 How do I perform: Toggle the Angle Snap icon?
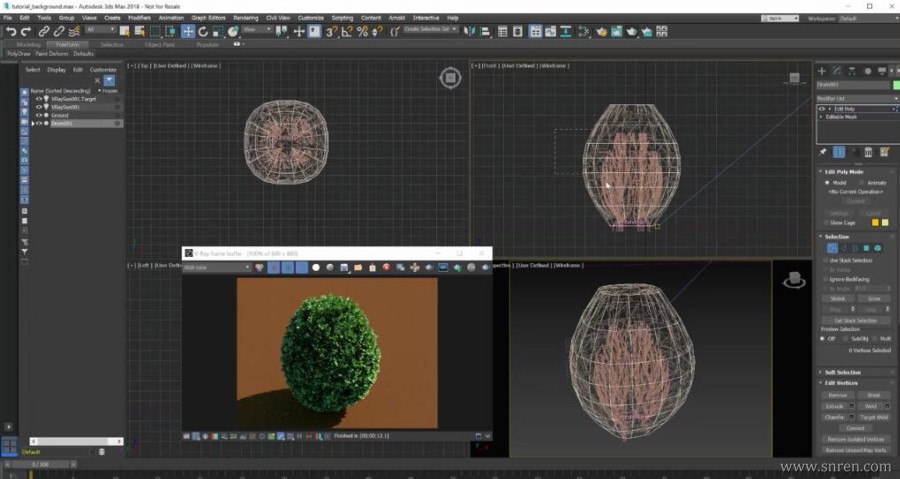pos(346,31)
